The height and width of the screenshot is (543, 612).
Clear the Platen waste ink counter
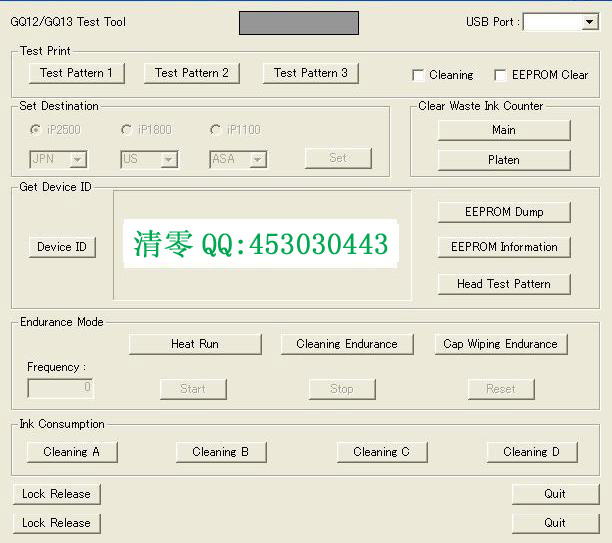point(504,160)
